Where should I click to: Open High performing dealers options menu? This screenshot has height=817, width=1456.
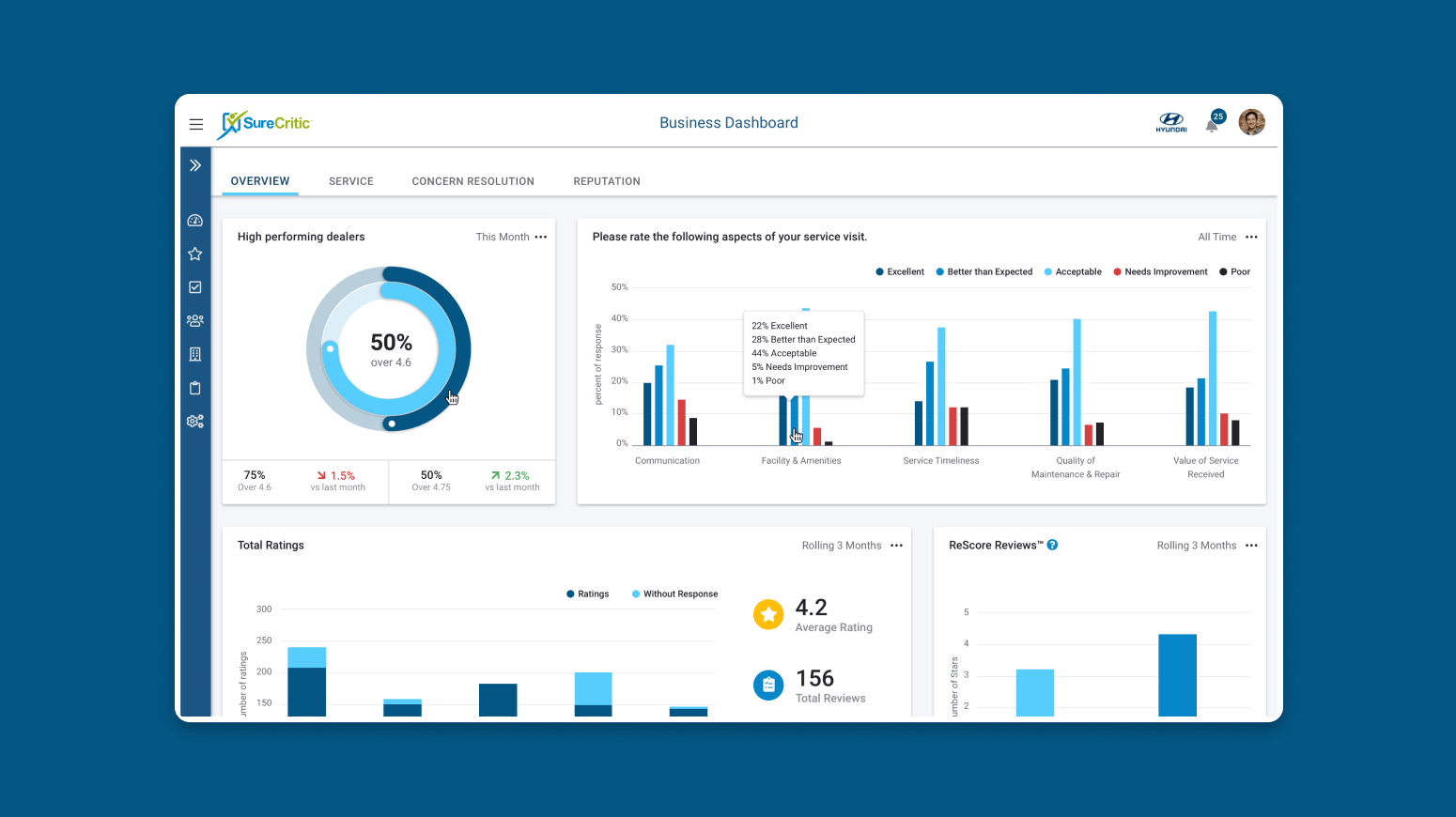pos(541,238)
